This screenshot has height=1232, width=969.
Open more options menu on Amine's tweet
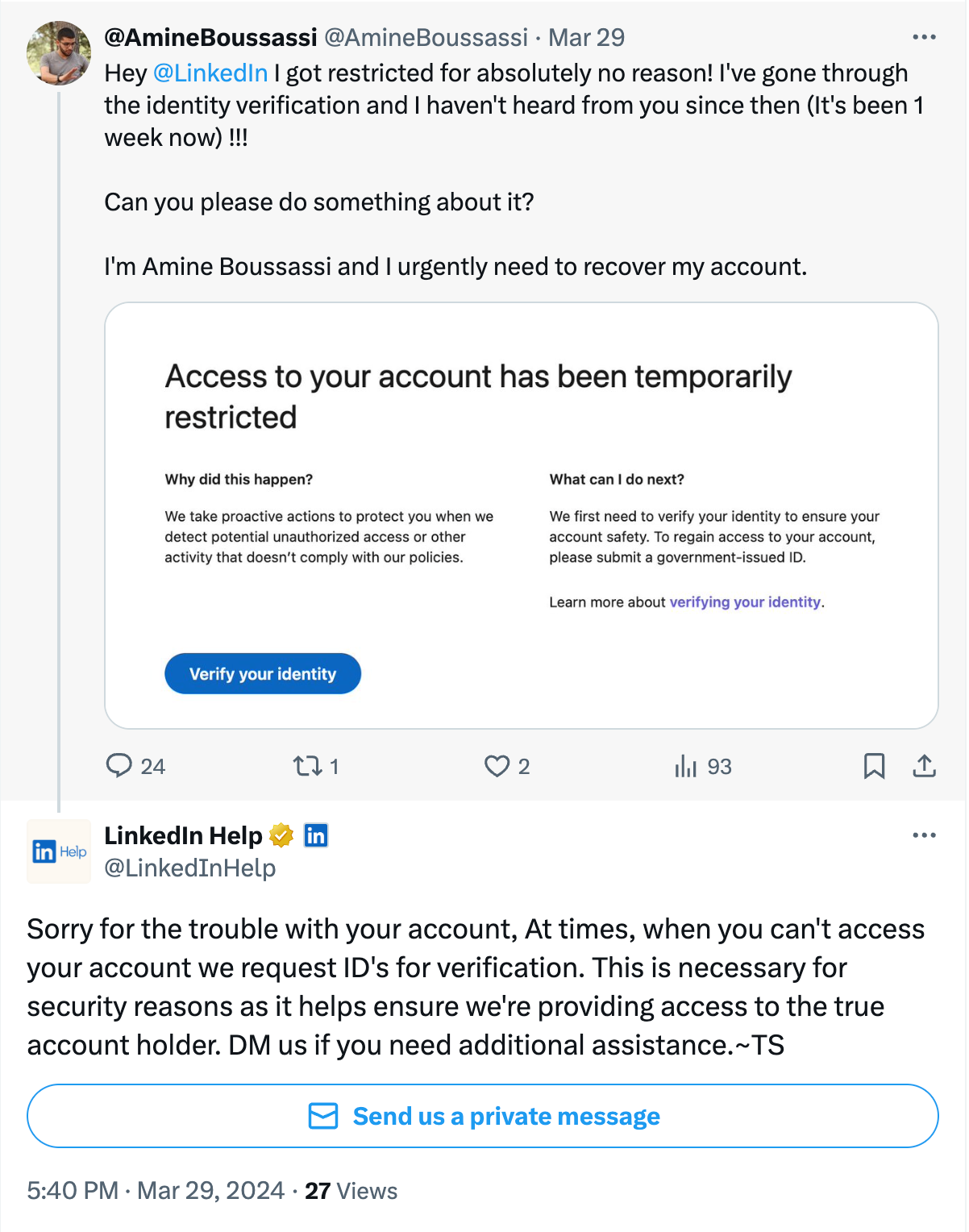pyautogui.click(x=924, y=37)
